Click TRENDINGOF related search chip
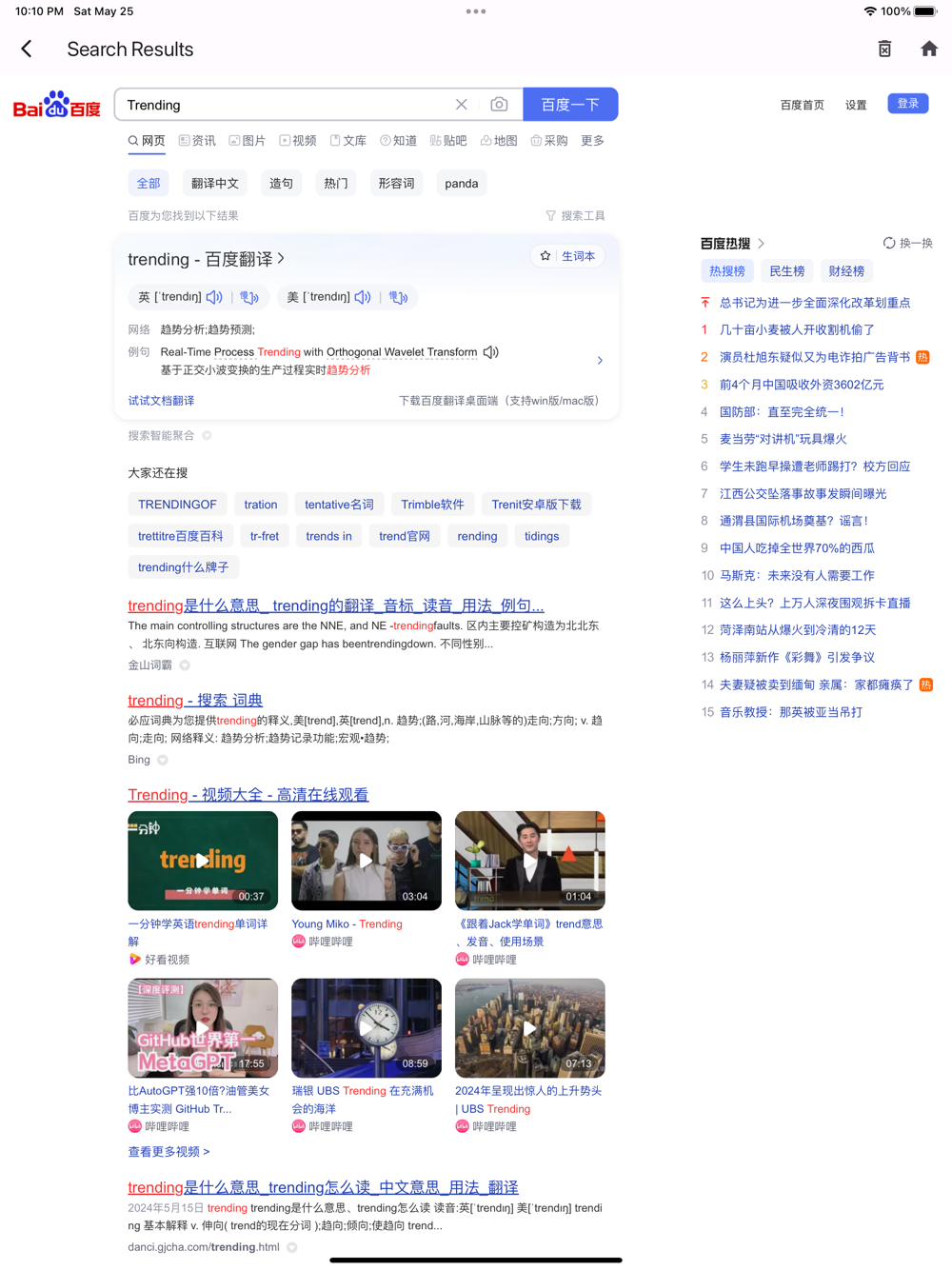The image size is (952, 1270). pos(177,505)
